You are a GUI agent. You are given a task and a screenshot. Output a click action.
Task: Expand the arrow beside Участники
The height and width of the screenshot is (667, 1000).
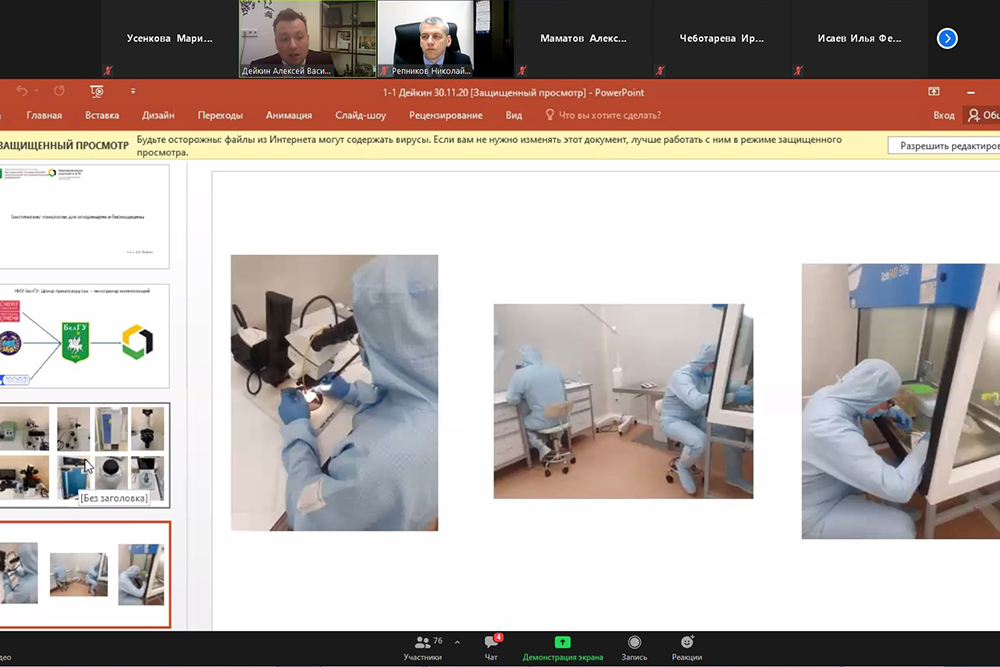tap(457, 642)
